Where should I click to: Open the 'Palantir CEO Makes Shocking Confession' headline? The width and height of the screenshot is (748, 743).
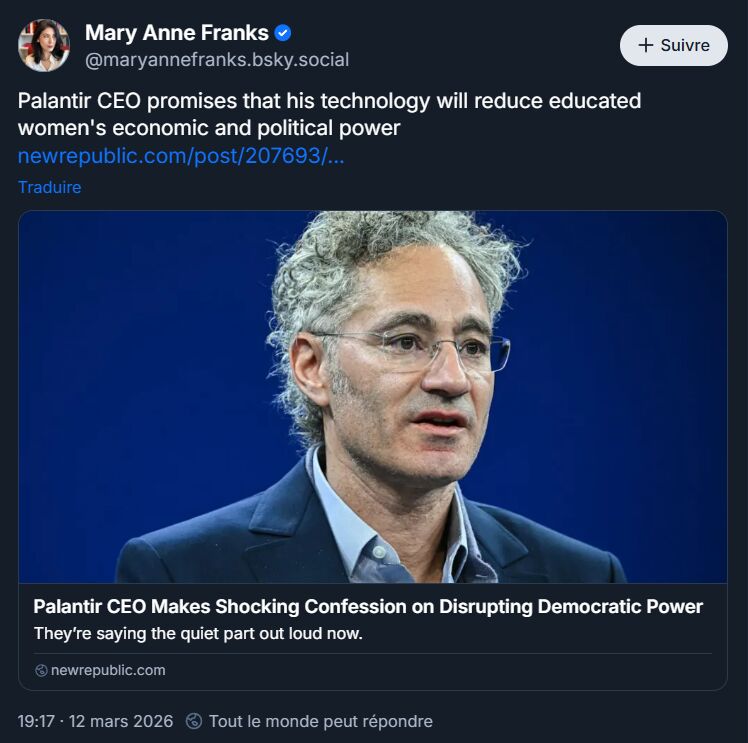[x=367, y=607]
